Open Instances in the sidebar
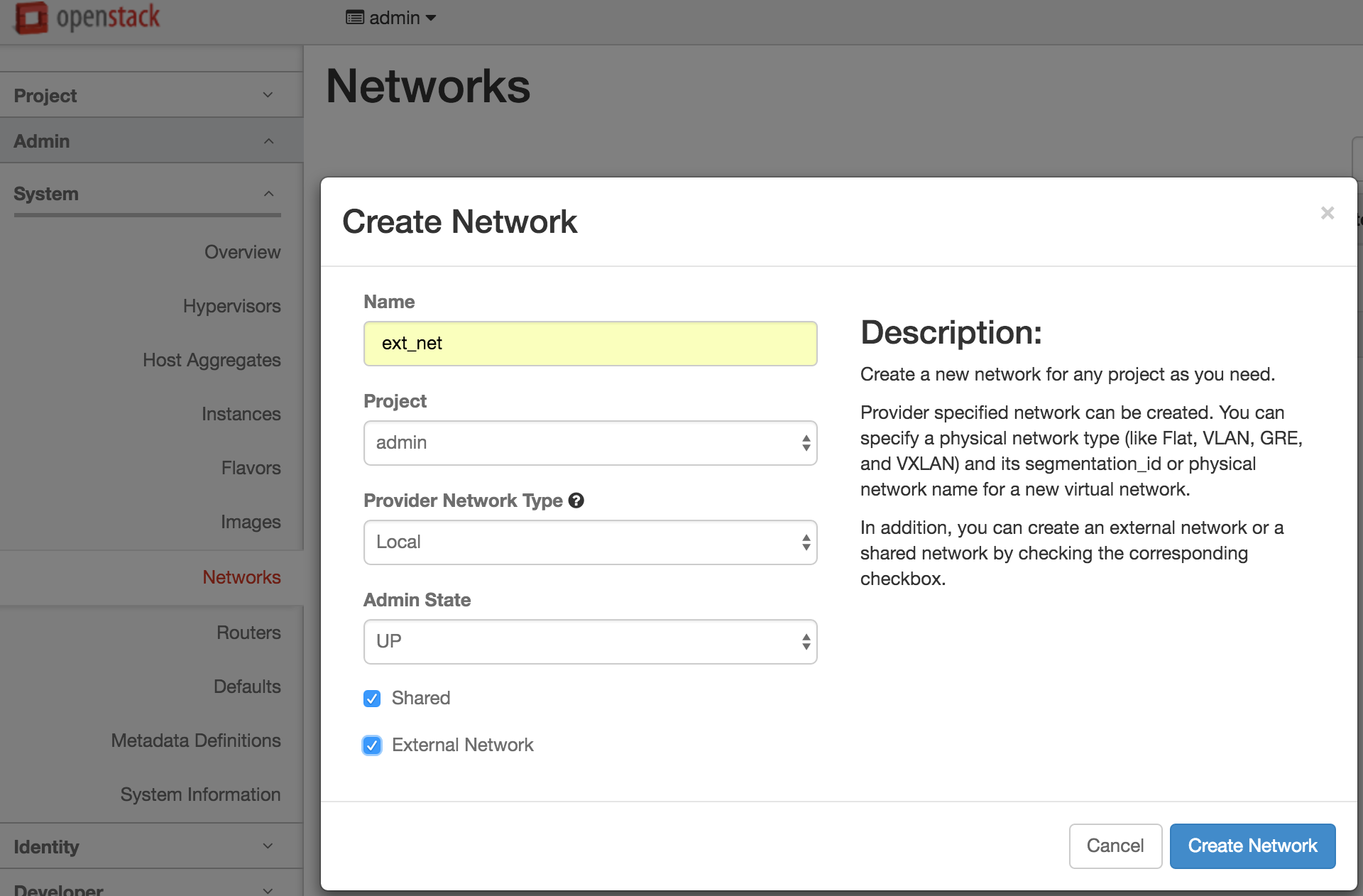 coord(241,414)
